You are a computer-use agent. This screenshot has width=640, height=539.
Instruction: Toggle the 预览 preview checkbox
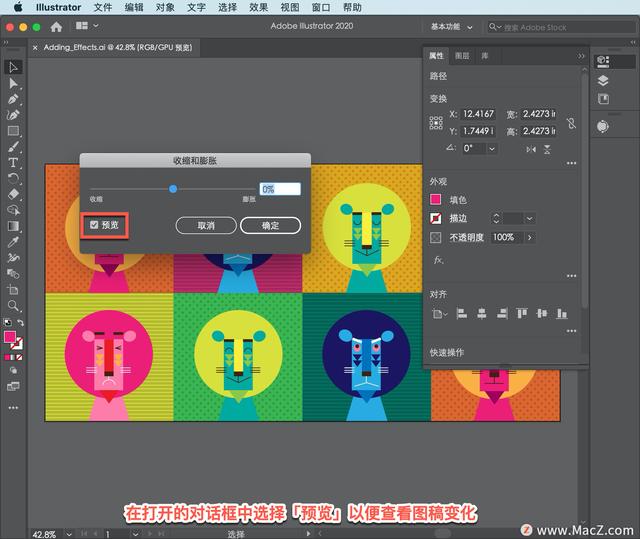coord(94,225)
